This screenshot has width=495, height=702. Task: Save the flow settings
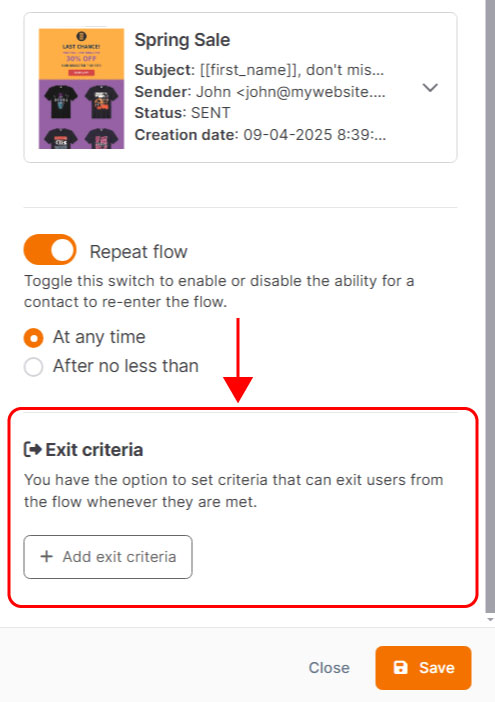coord(423,668)
